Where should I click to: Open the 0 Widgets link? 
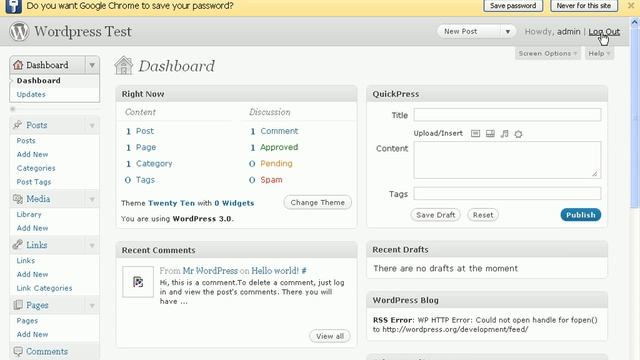click(234, 203)
